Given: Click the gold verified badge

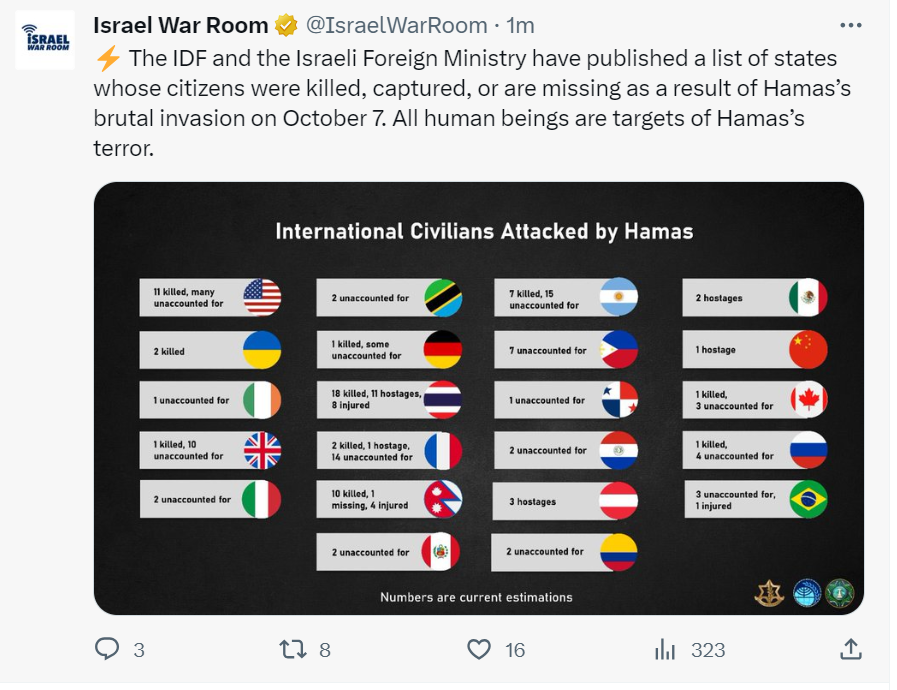Looking at the screenshot, I should [286, 25].
